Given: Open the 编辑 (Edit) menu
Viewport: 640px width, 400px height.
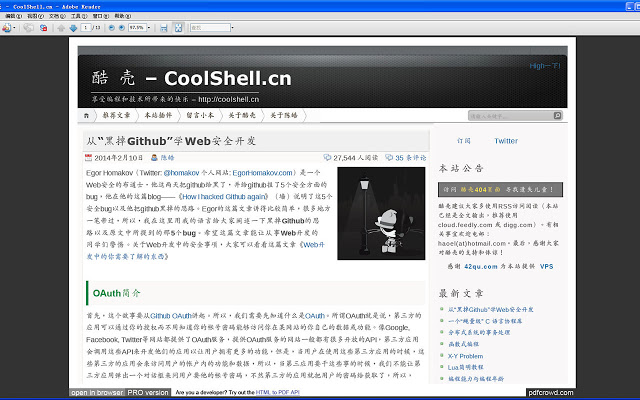Looking at the screenshot, I should click(x=13, y=16).
